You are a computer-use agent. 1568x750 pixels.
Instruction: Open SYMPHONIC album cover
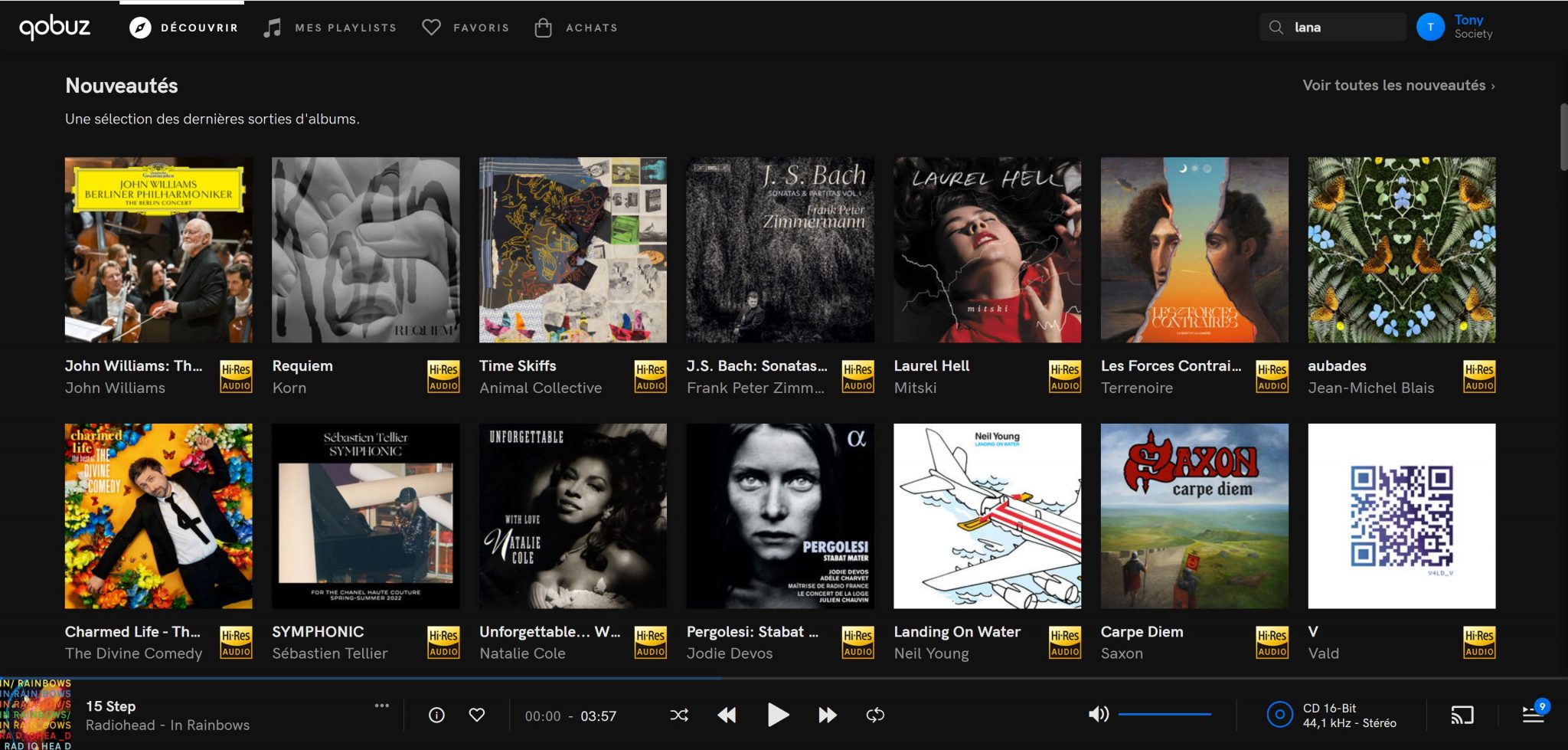coord(366,516)
